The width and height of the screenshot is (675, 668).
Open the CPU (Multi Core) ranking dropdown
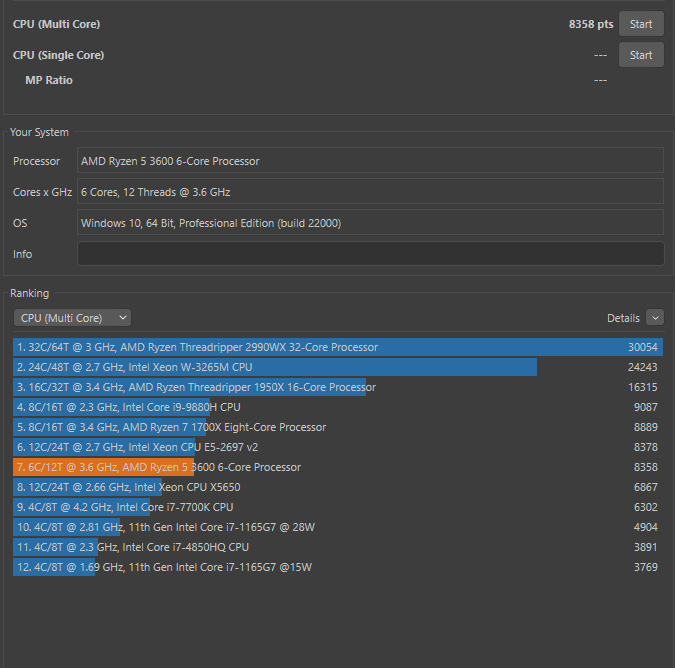click(x=72, y=318)
